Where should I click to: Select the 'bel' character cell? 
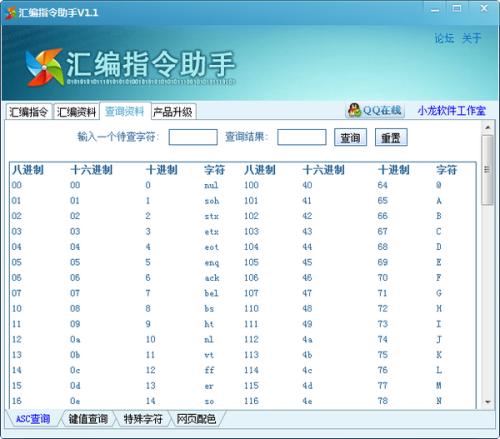pos(211,293)
